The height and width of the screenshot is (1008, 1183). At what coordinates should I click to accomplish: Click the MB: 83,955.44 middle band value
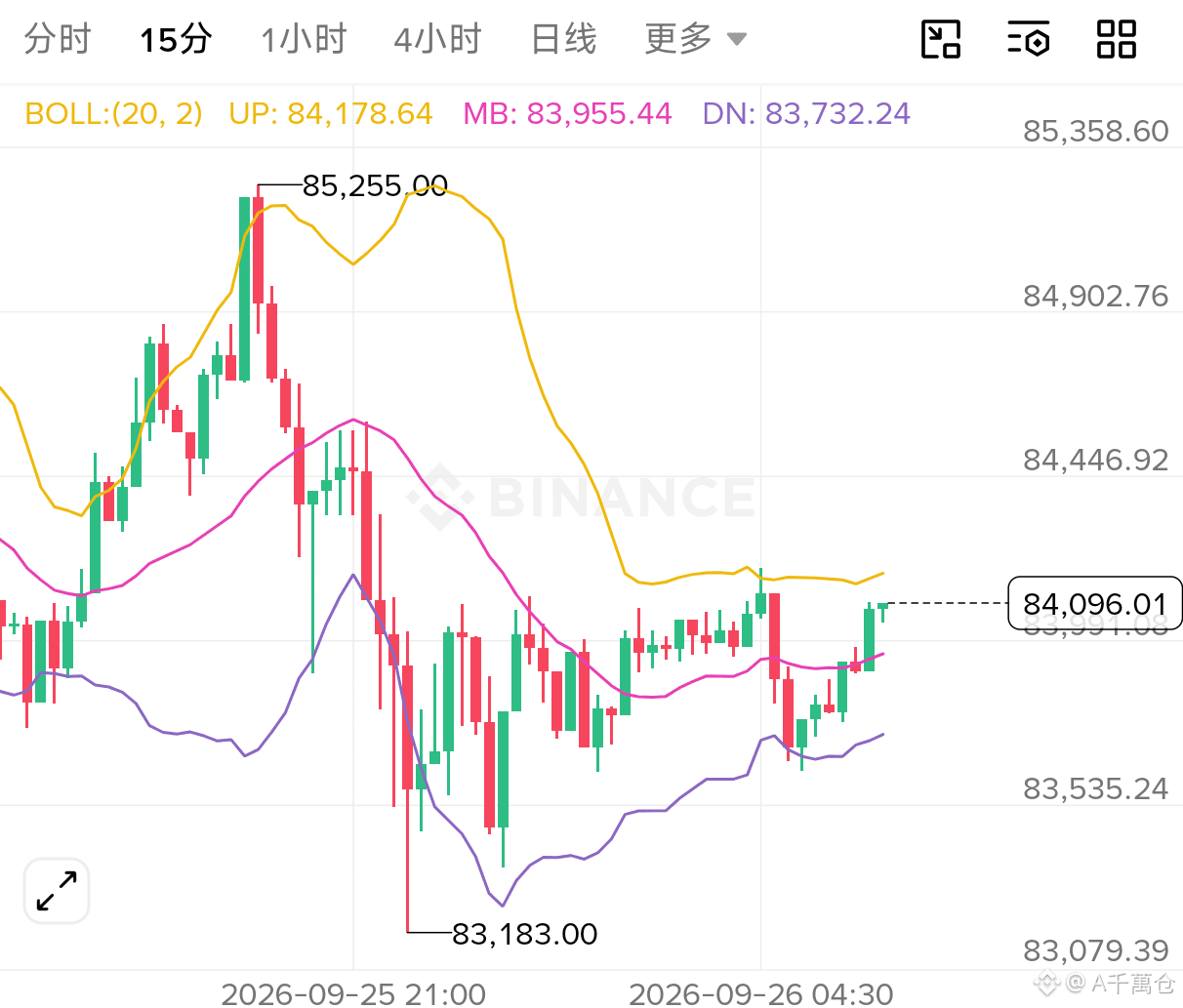coord(567,114)
